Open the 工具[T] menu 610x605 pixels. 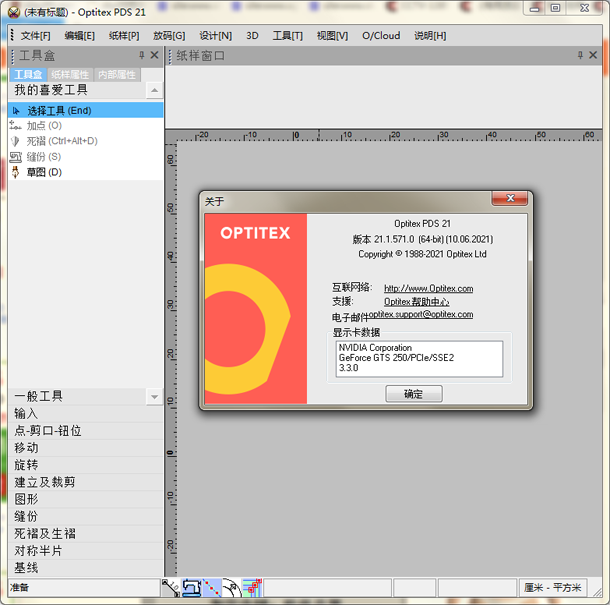click(287, 36)
